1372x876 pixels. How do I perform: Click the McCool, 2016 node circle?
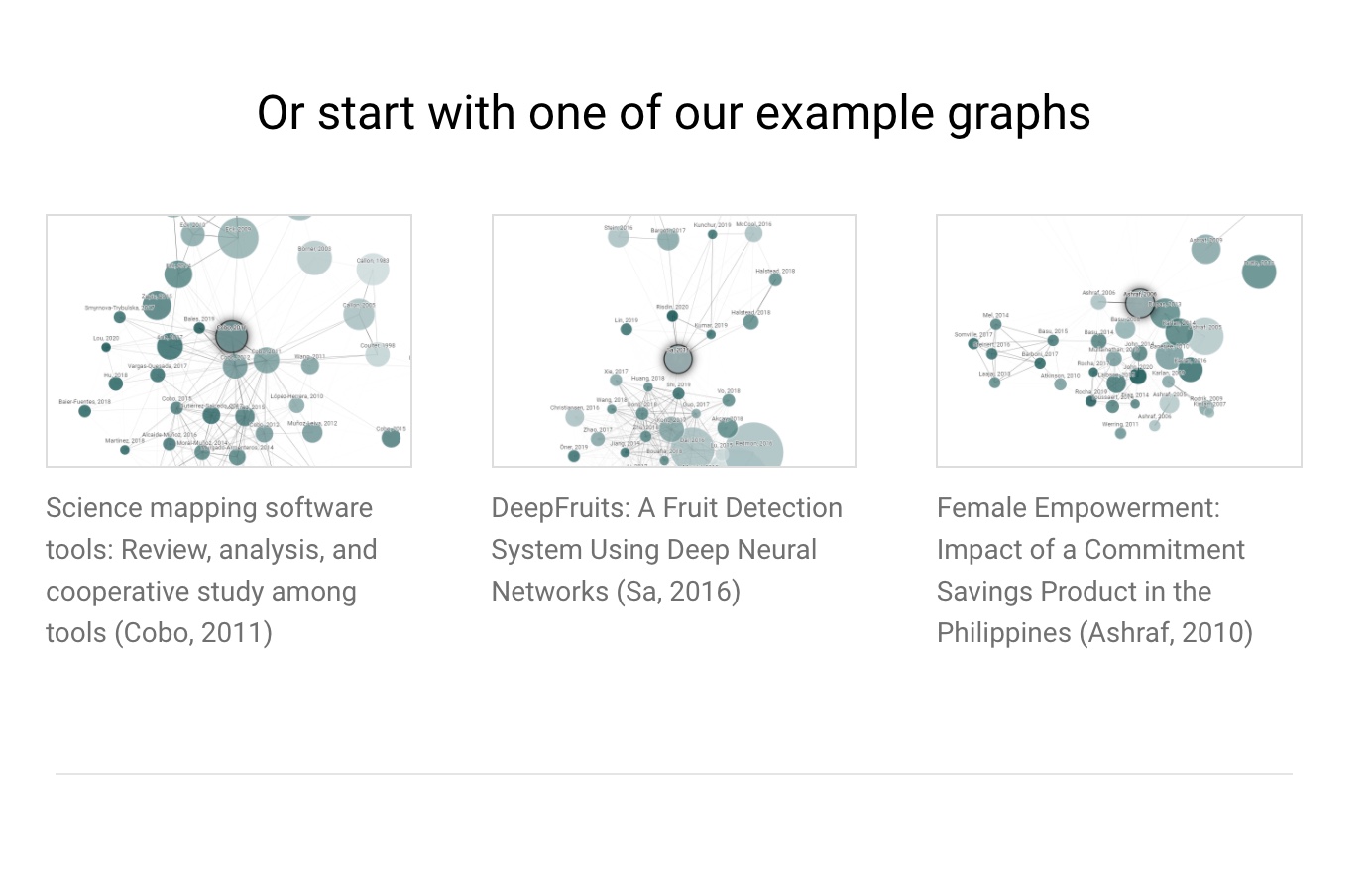click(x=753, y=234)
